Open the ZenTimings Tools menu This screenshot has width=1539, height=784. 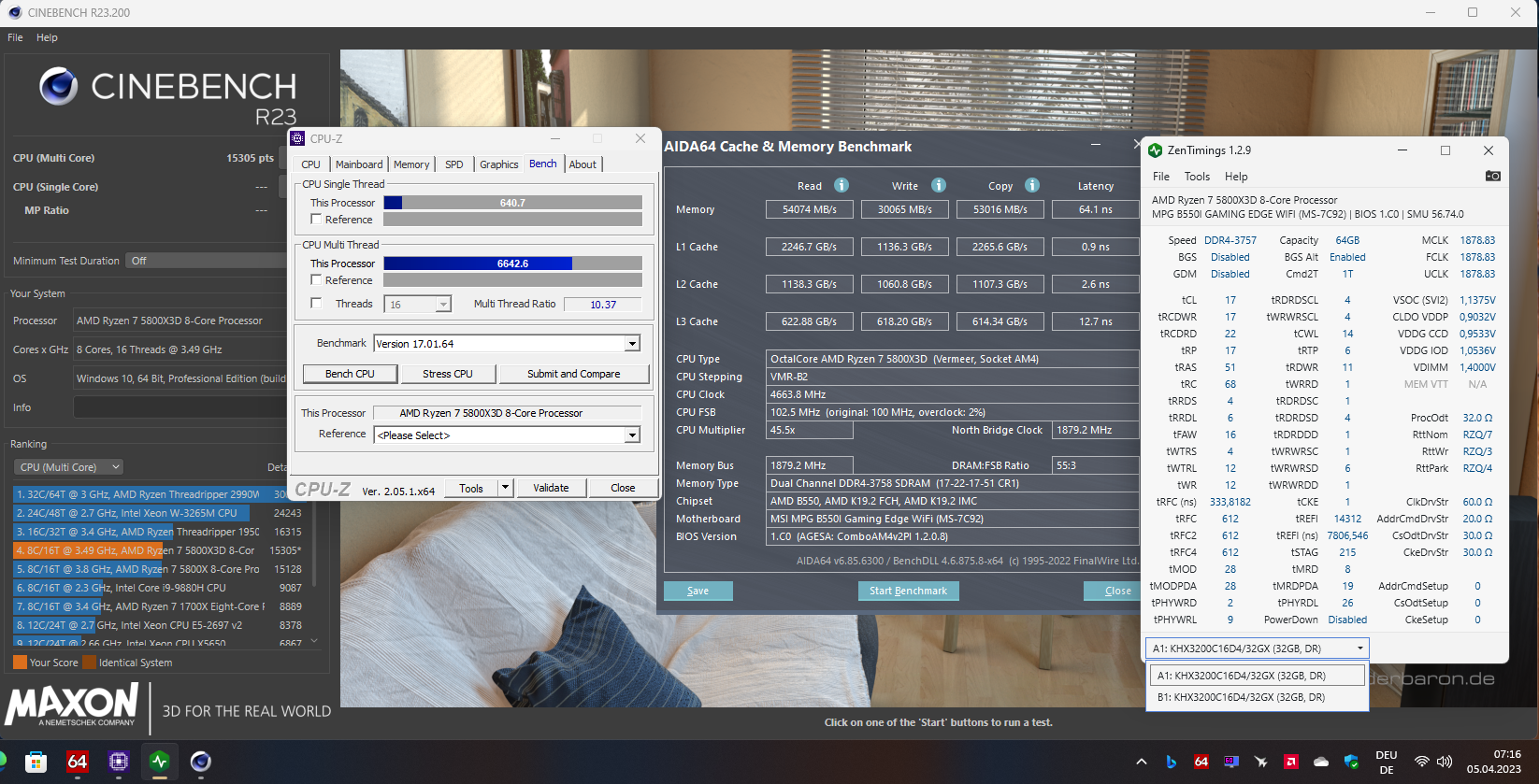coord(1197,176)
